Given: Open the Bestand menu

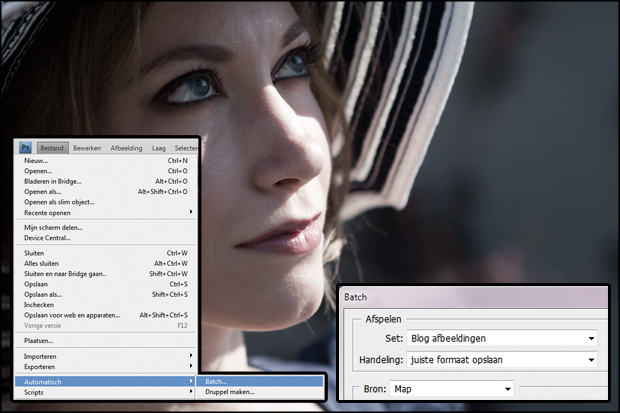Looking at the screenshot, I should point(52,148).
